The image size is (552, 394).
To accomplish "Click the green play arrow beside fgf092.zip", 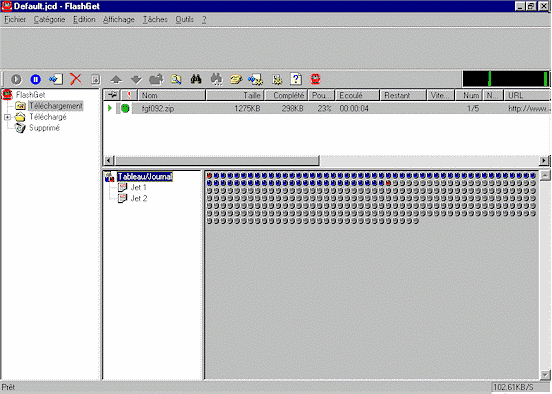I will 110,108.
